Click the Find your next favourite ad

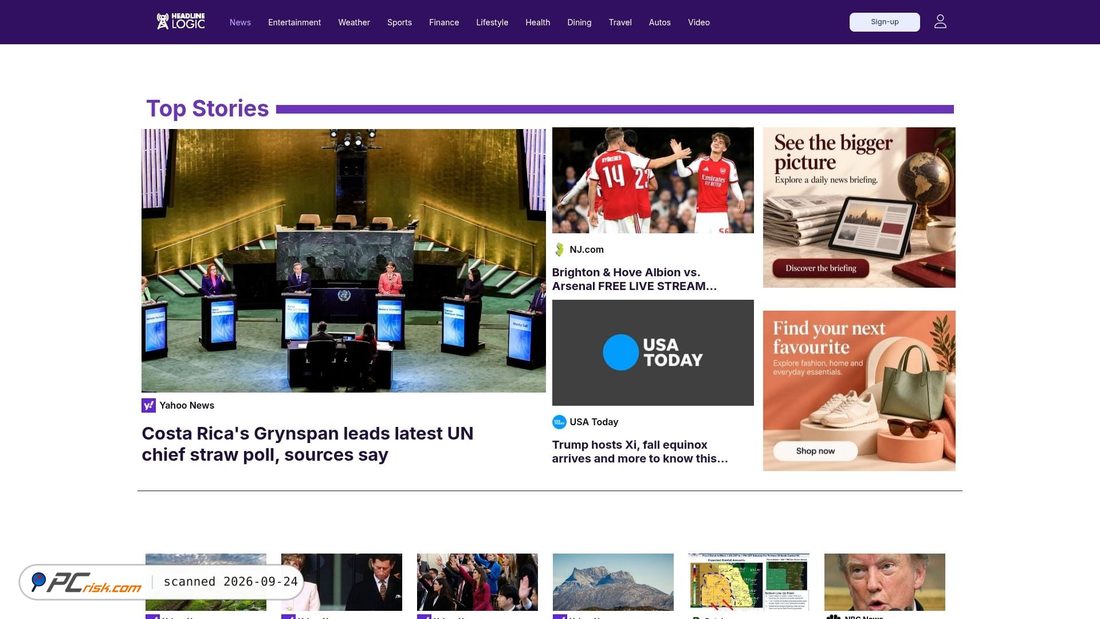tap(859, 391)
